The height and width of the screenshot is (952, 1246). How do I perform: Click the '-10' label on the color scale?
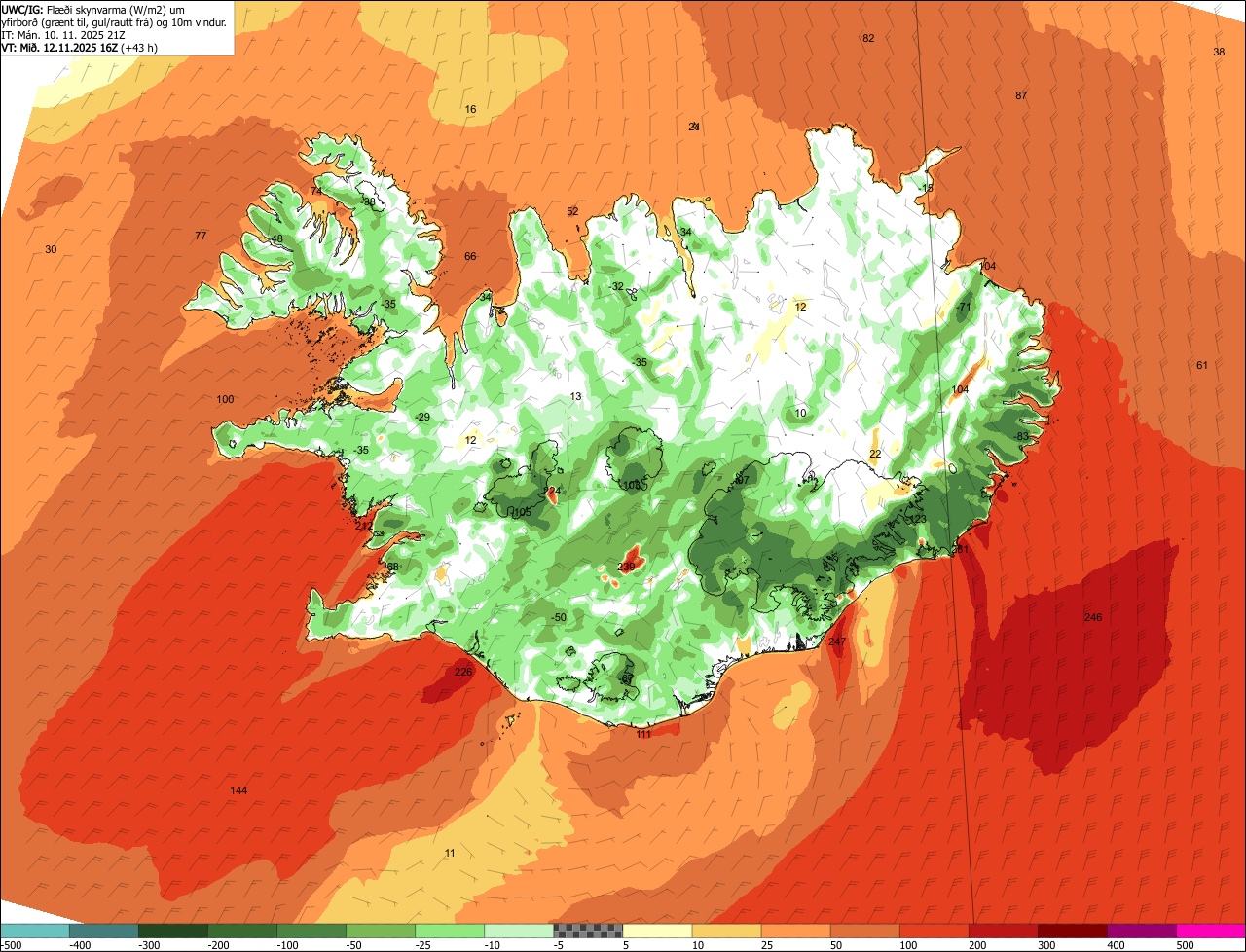click(495, 945)
